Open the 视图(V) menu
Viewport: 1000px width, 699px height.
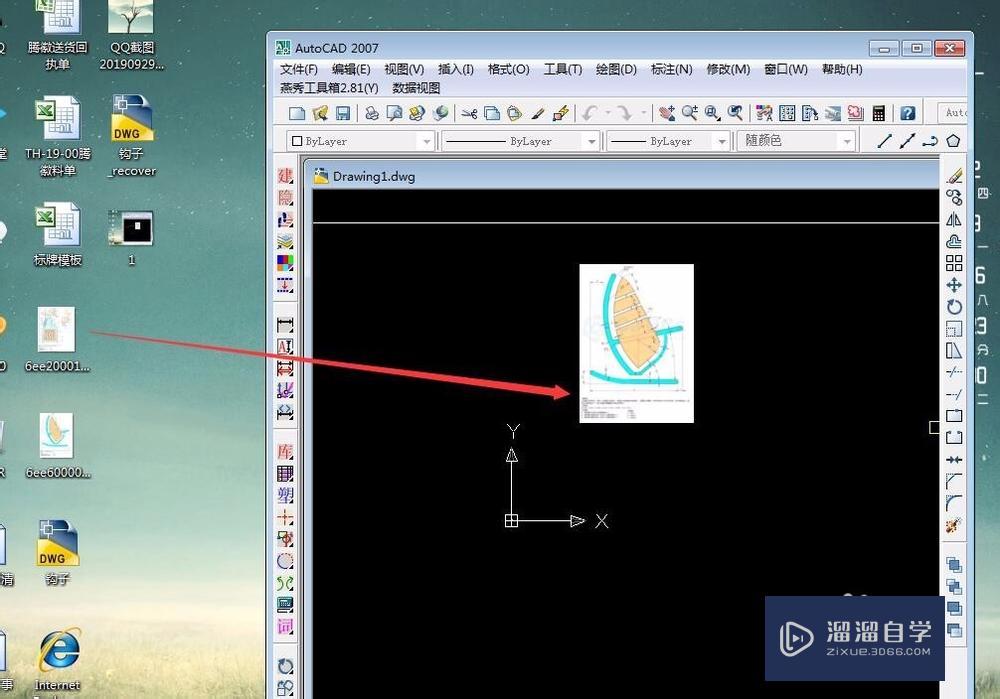click(x=404, y=69)
